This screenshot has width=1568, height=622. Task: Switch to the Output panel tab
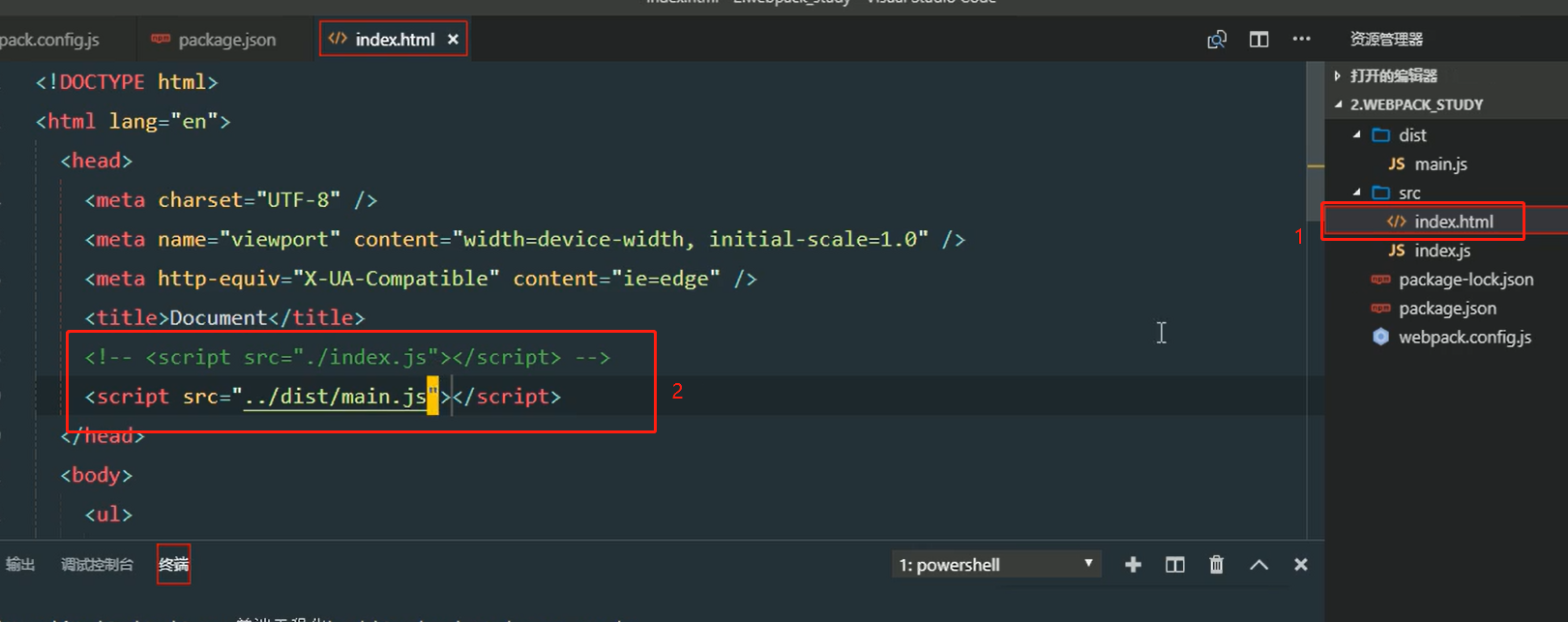point(20,565)
